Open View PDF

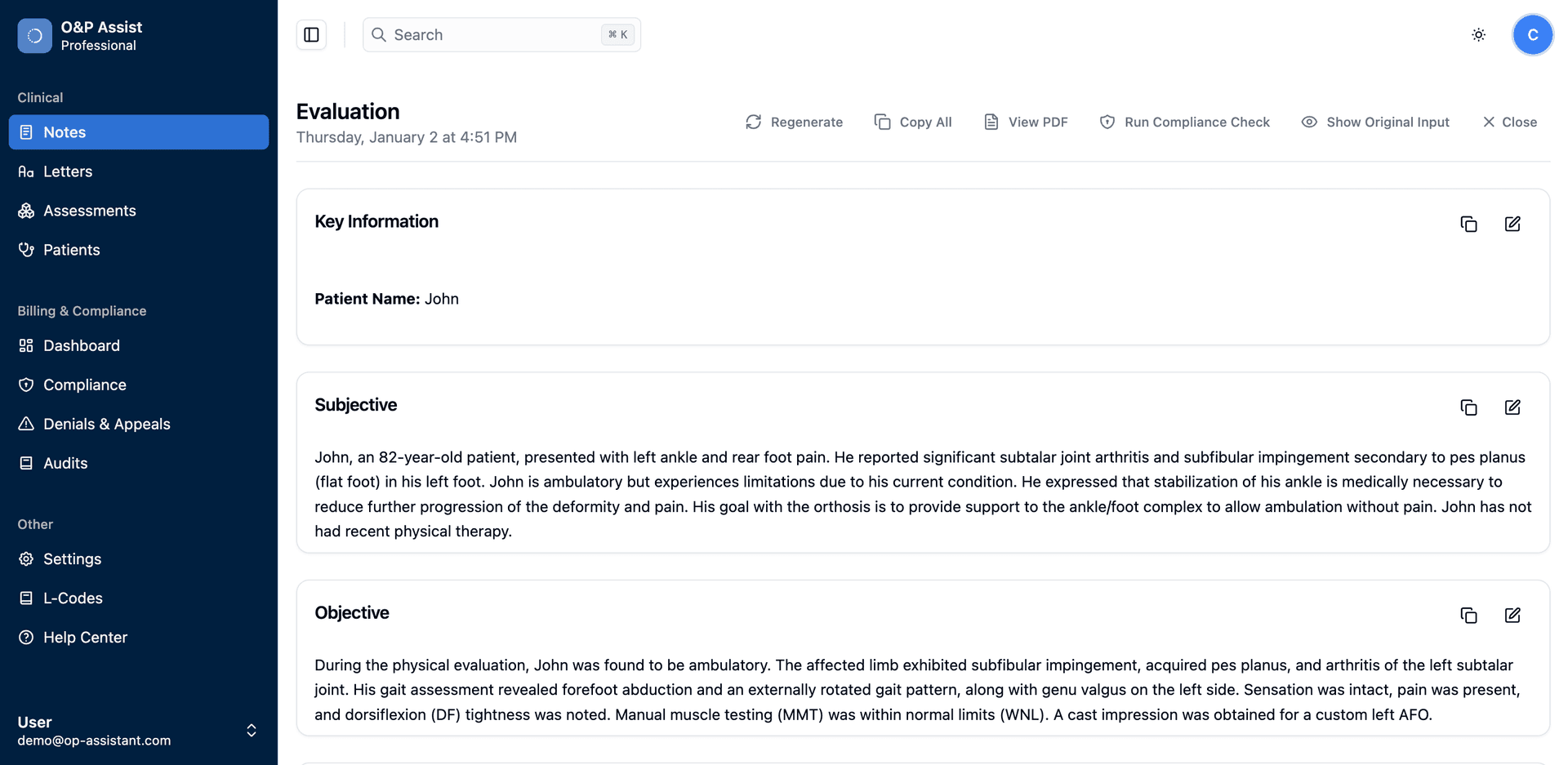pos(1026,122)
